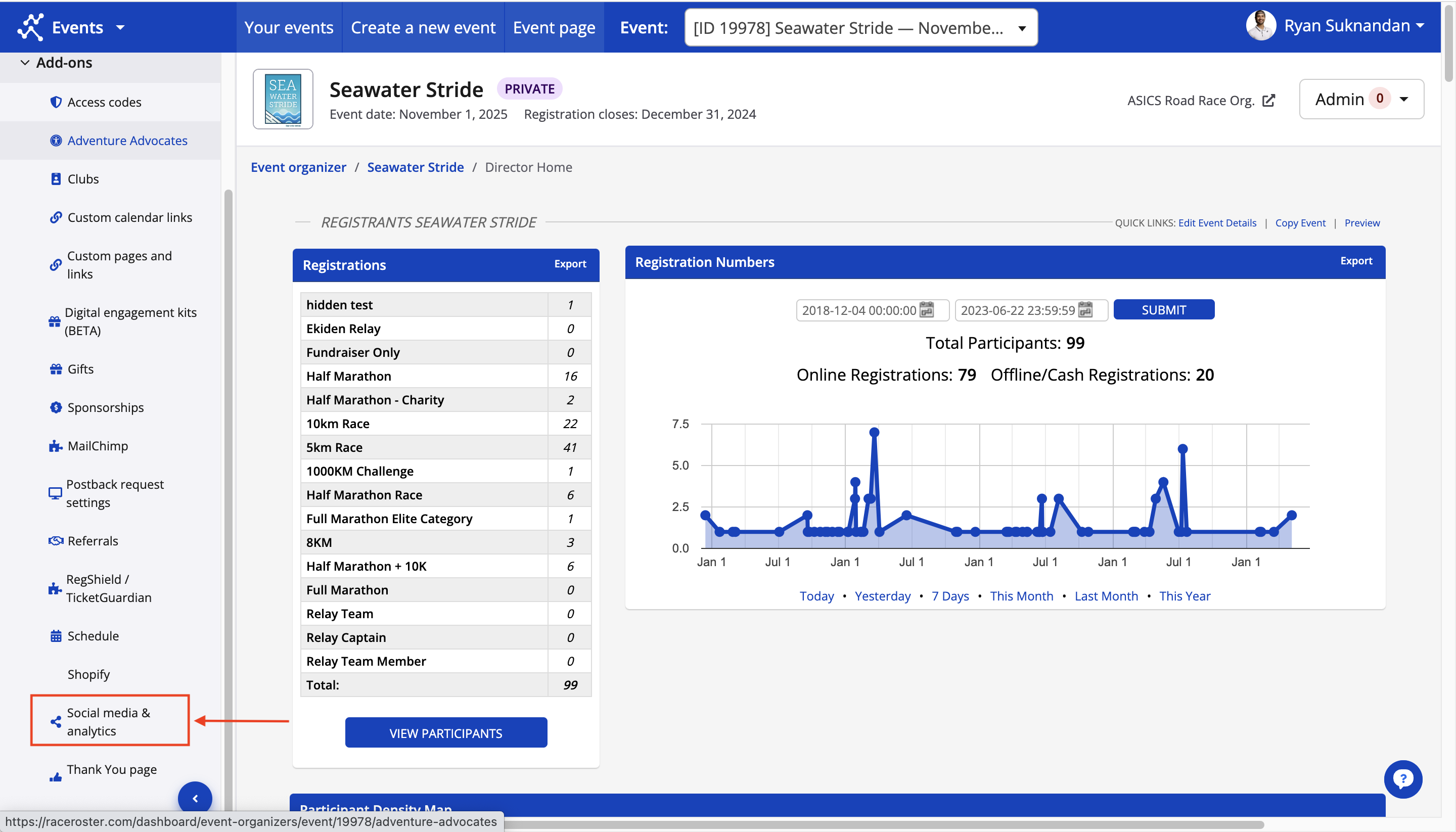Click the VIEW PARTICIPANTS button
The image size is (1456, 832).
pos(445,733)
